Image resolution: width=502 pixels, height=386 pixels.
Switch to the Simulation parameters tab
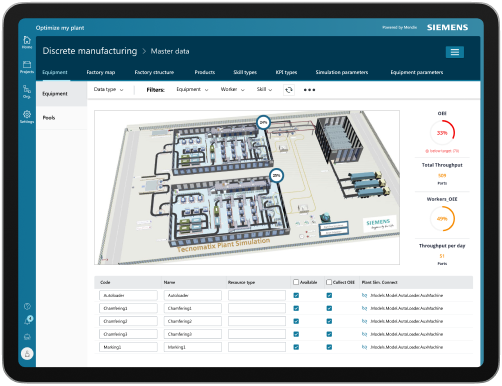pos(342,72)
